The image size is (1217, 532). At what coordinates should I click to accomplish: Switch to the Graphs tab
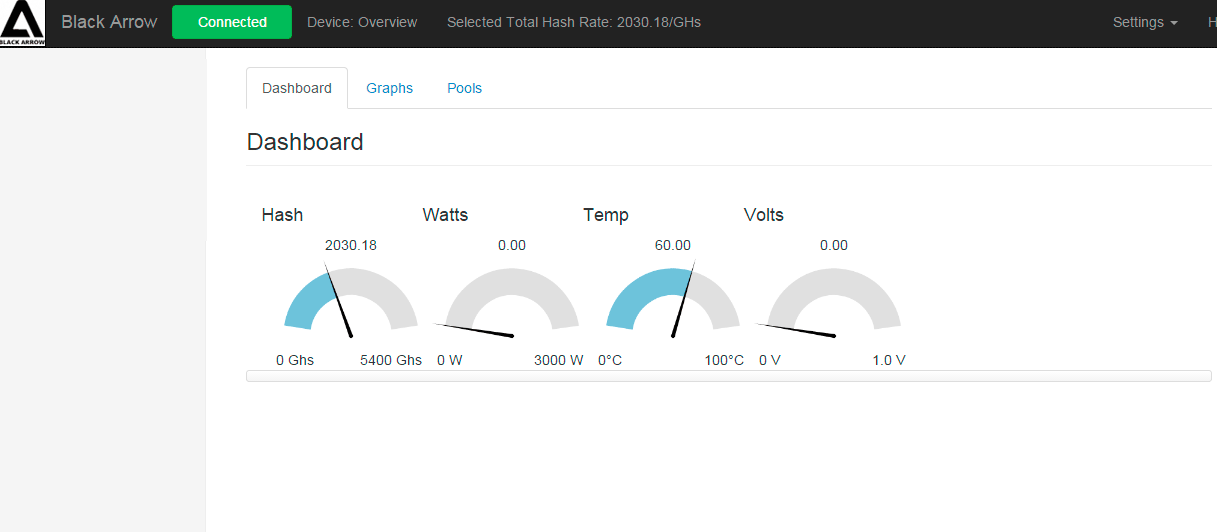pyautogui.click(x=389, y=88)
